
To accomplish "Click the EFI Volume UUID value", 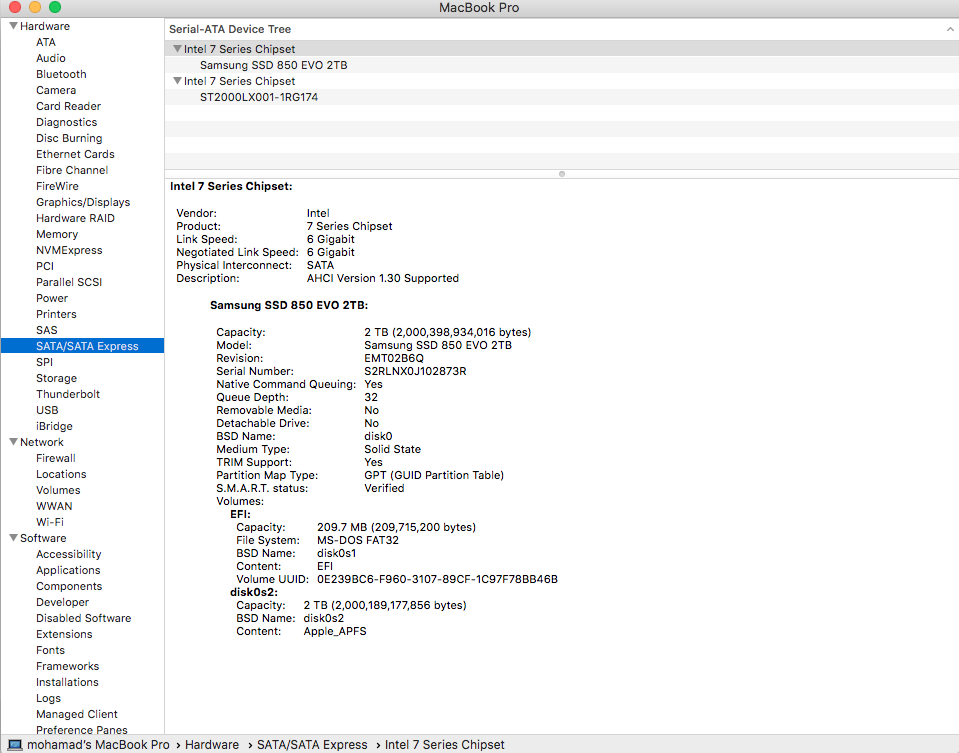I will coord(437,579).
